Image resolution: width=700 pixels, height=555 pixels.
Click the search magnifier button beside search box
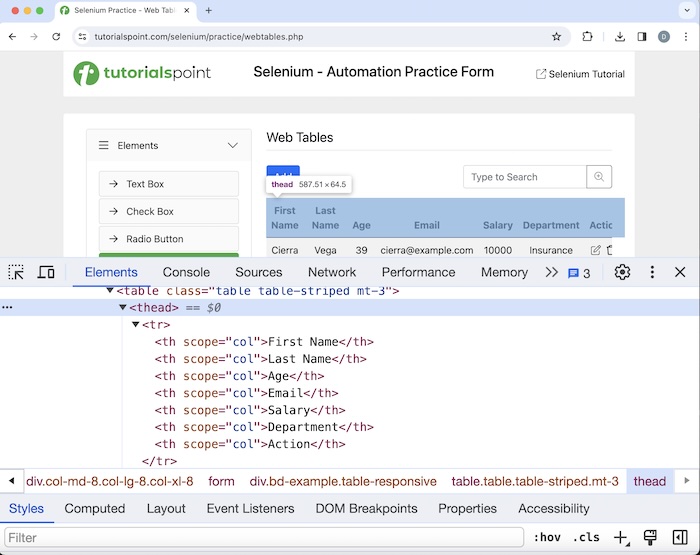click(x=599, y=177)
